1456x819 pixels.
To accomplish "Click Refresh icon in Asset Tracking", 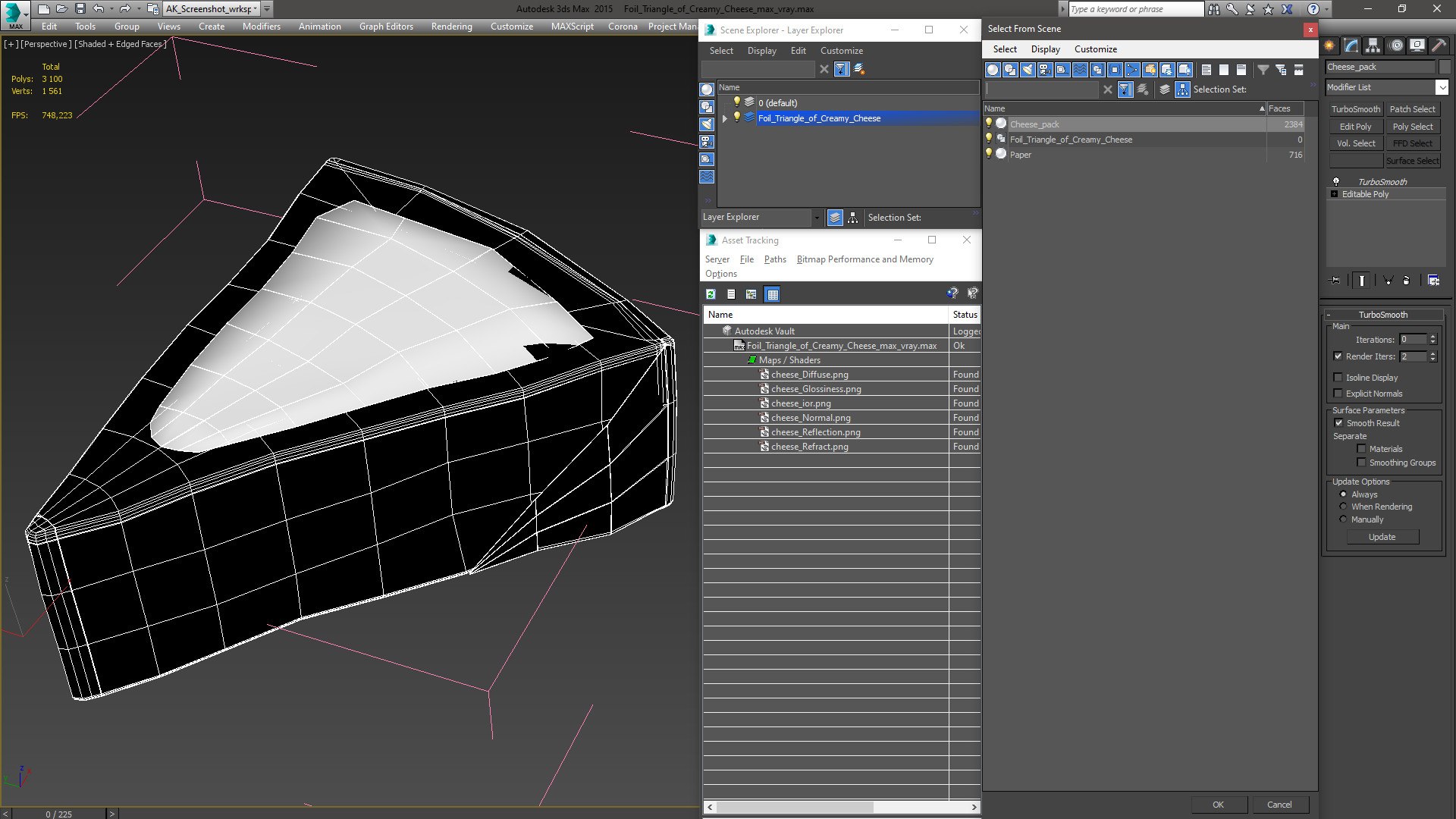I will (711, 294).
